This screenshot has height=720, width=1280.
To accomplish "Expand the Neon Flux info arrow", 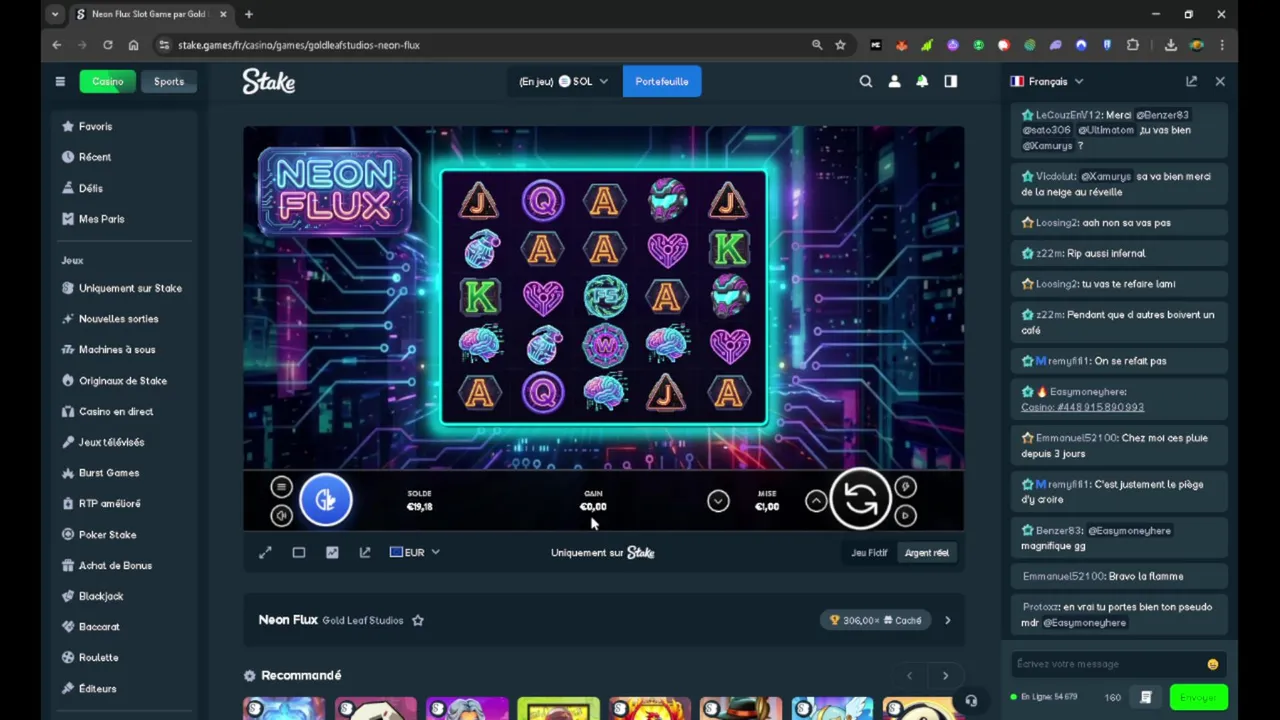I will point(947,620).
